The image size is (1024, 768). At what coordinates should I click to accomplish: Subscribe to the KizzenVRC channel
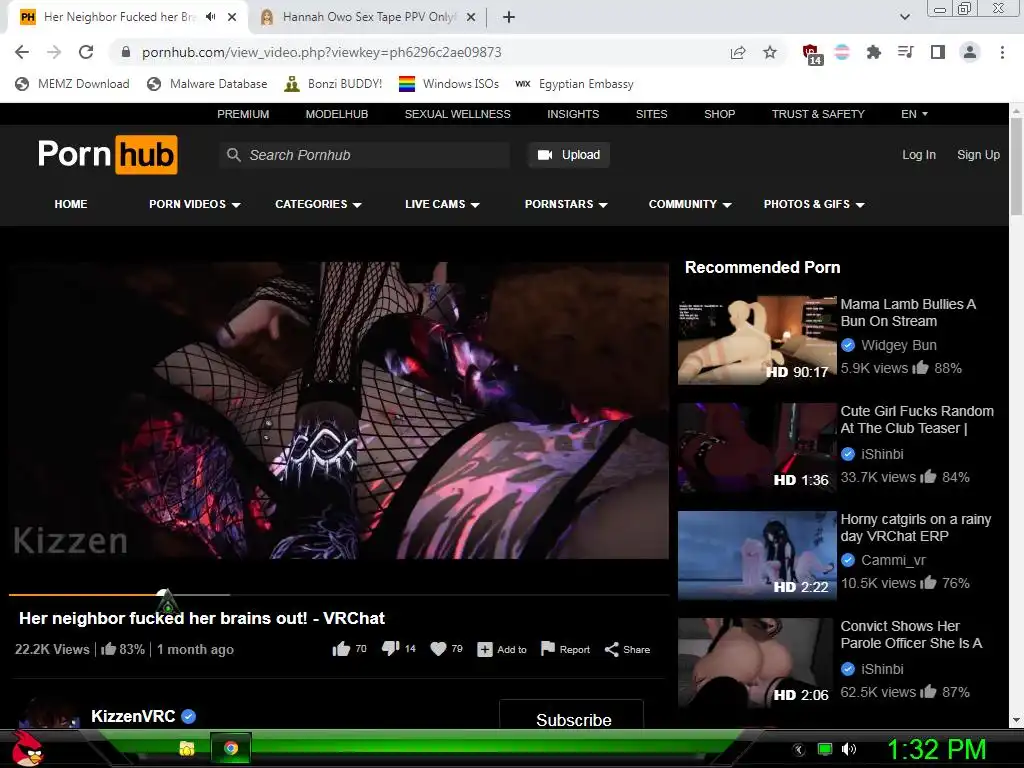tap(571, 715)
